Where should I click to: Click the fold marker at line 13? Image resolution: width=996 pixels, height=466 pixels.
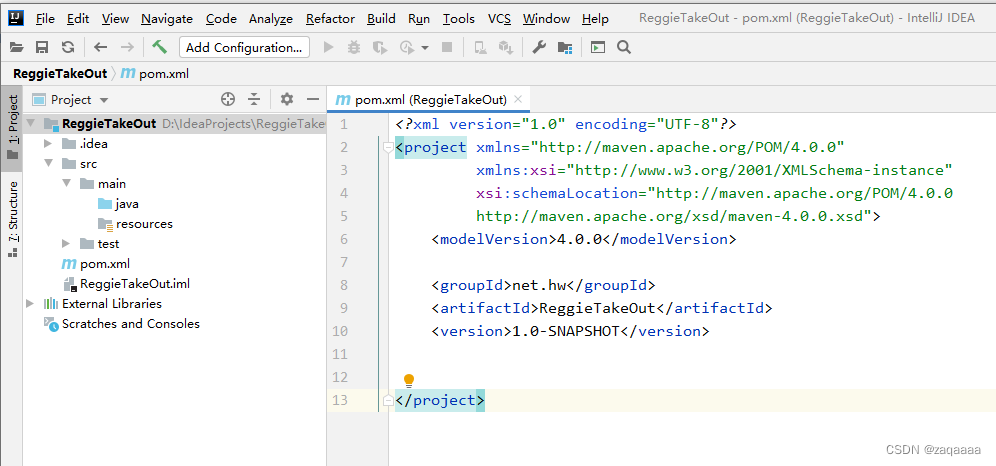point(387,400)
